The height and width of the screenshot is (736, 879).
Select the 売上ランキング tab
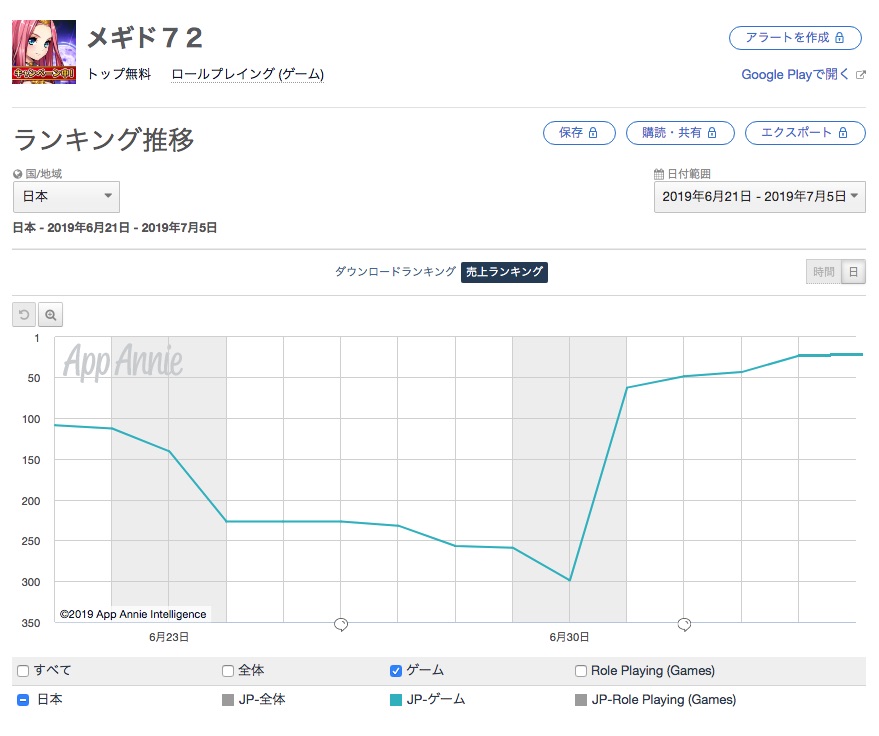[504, 272]
